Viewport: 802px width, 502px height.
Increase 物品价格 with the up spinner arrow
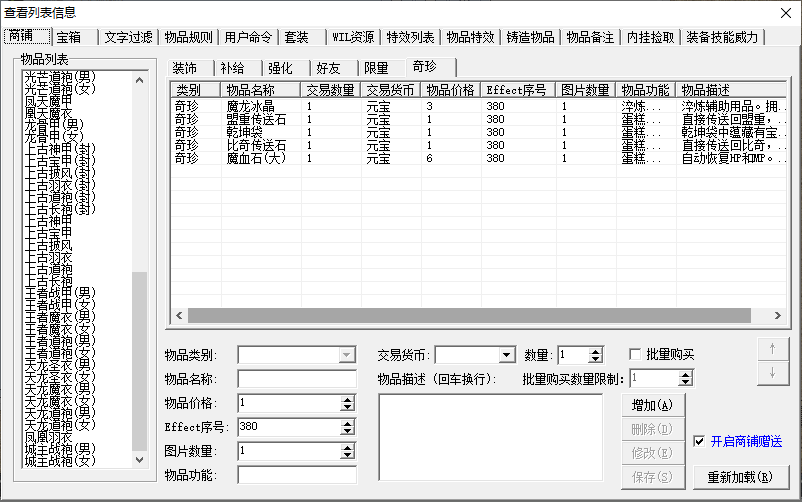(348, 399)
